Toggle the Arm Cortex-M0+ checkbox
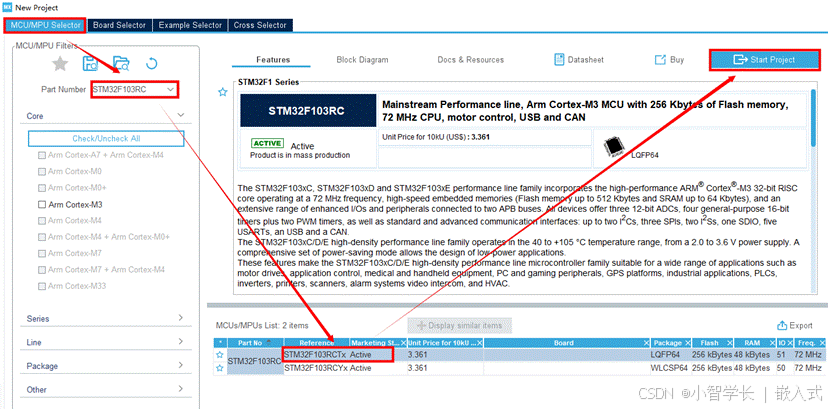 [42, 188]
